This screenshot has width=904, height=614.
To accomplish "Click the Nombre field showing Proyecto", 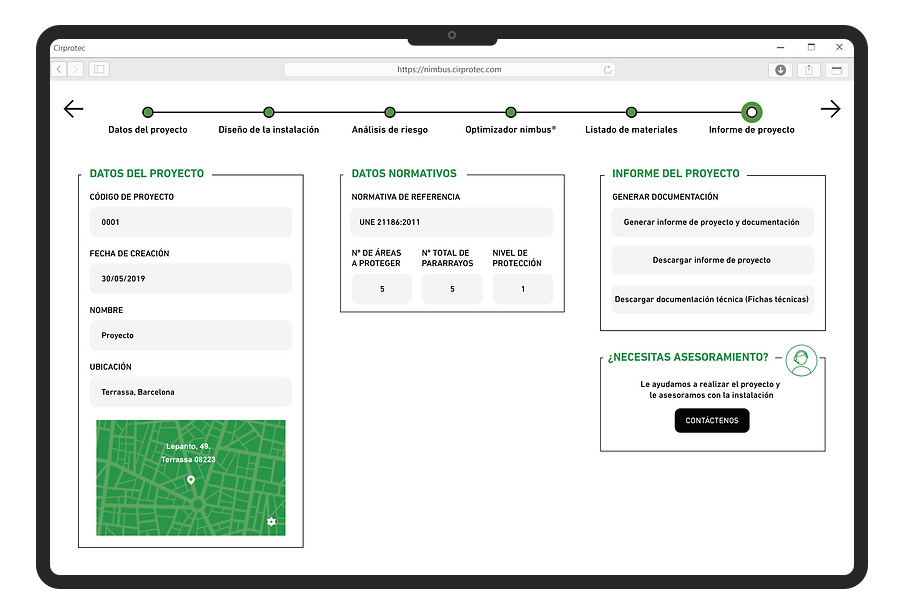I will click(x=190, y=335).
